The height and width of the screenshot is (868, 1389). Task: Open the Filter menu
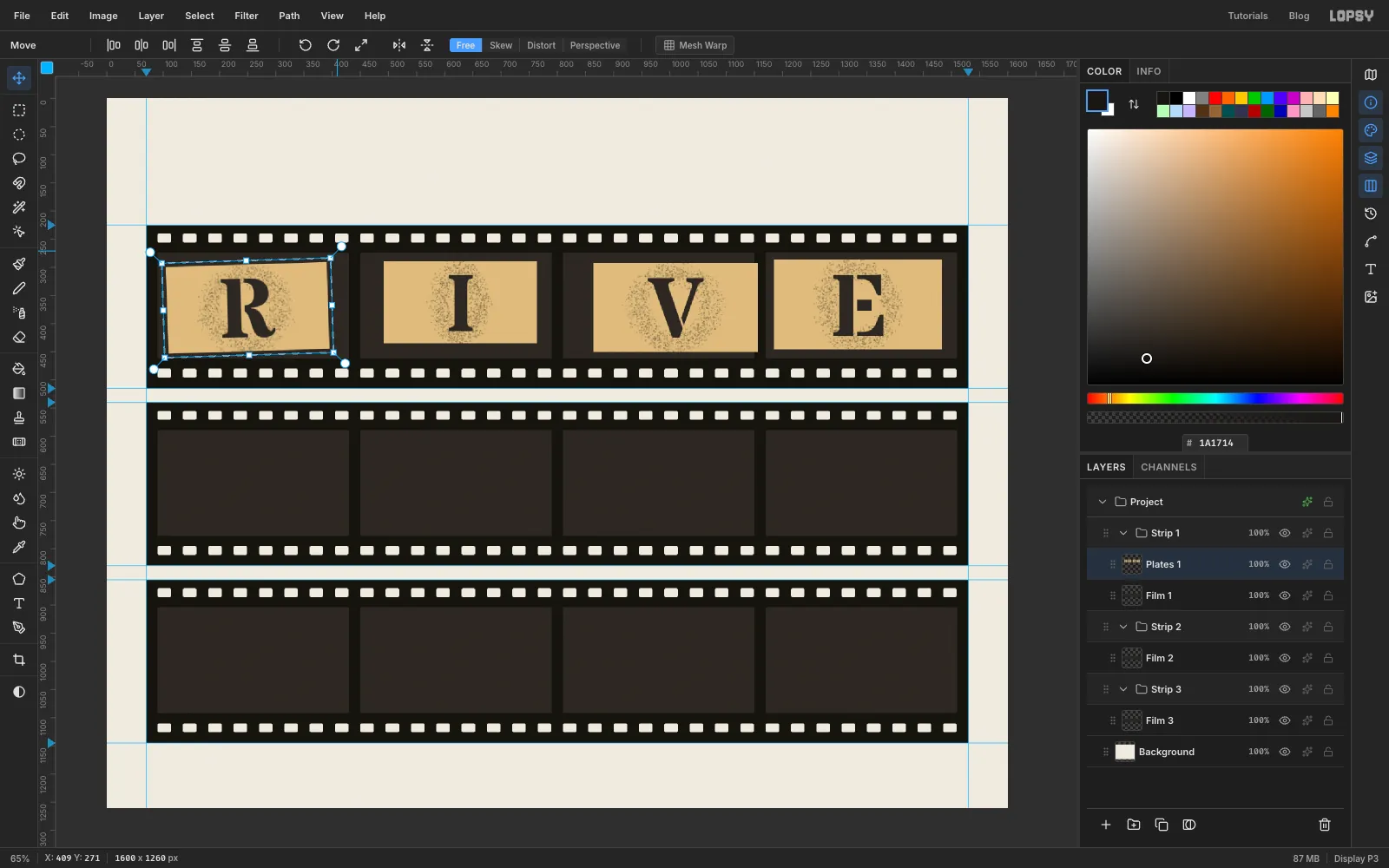[247, 16]
